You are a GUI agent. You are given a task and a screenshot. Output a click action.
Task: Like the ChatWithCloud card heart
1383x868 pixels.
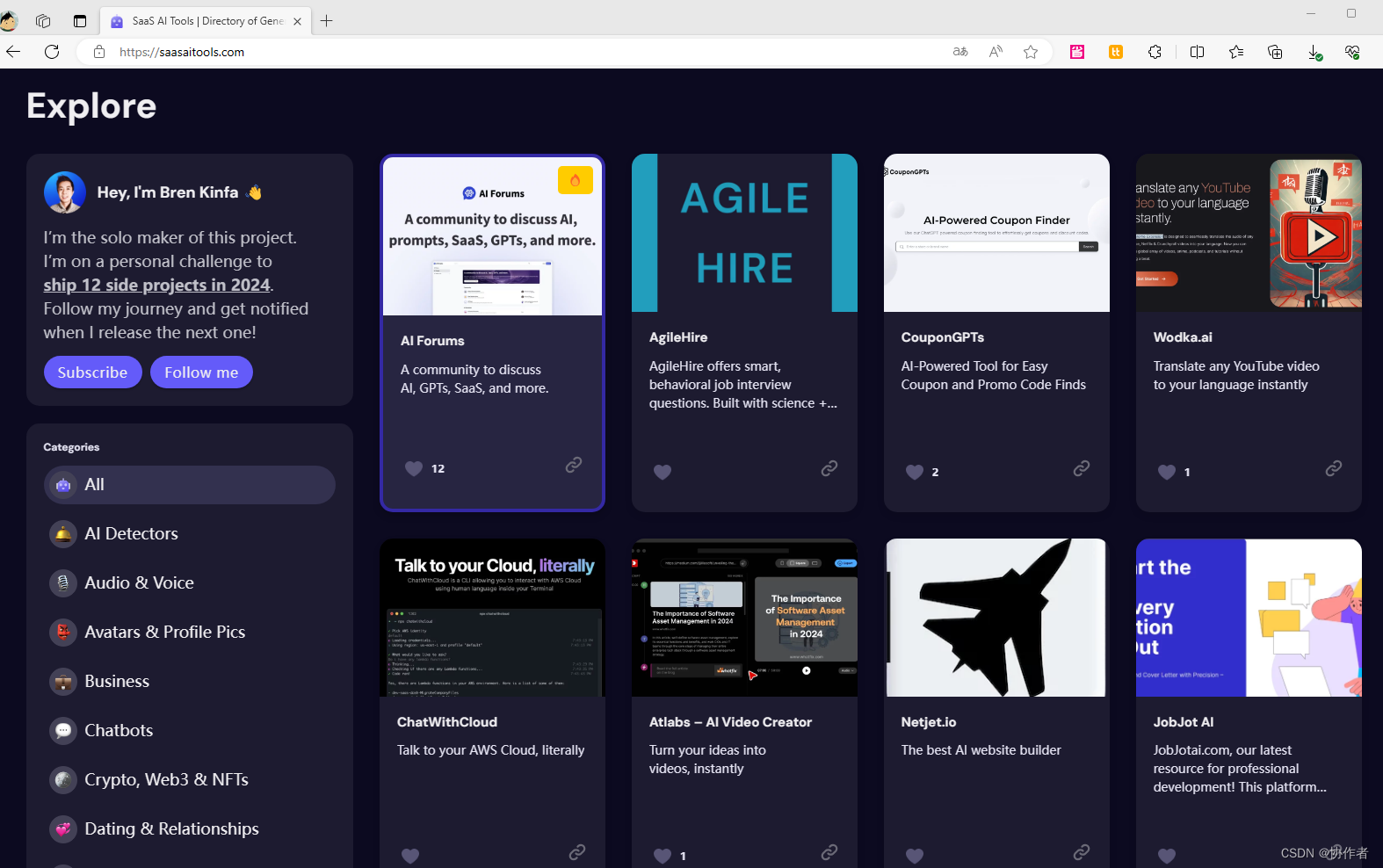410,856
